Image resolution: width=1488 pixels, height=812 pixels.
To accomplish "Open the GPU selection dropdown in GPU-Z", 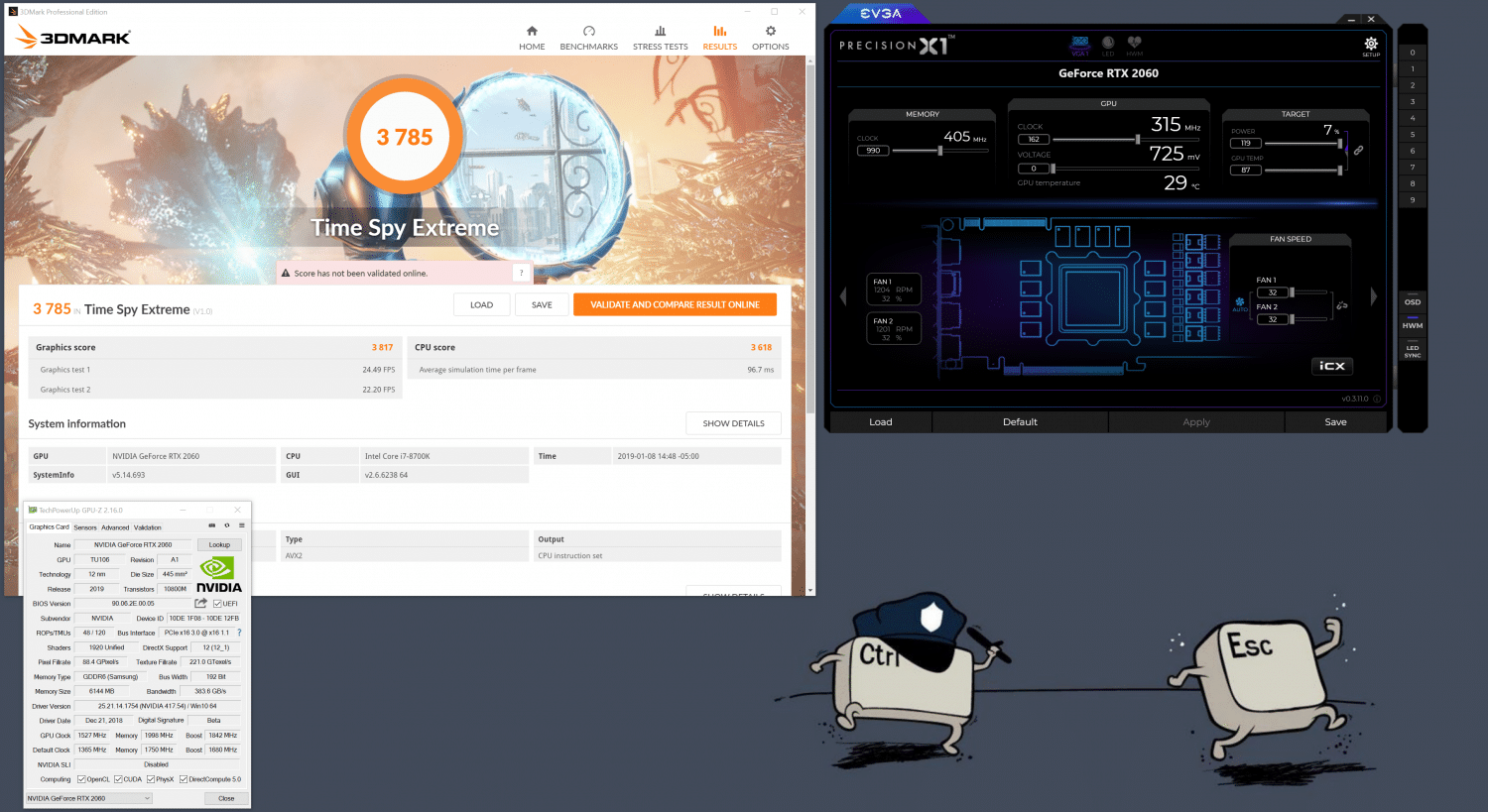I will point(88,798).
